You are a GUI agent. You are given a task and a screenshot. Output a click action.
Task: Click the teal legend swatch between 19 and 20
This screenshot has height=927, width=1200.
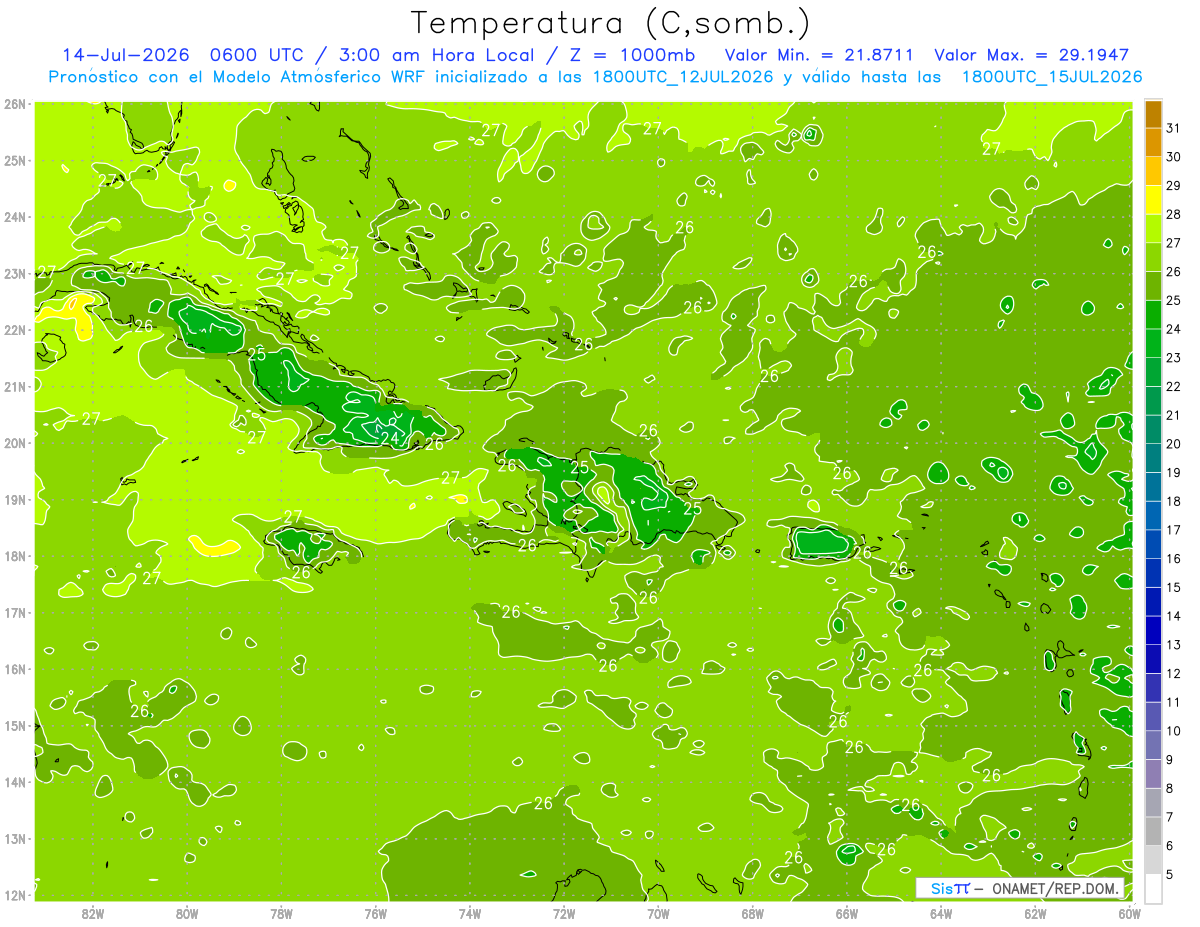click(x=1153, y=458)
